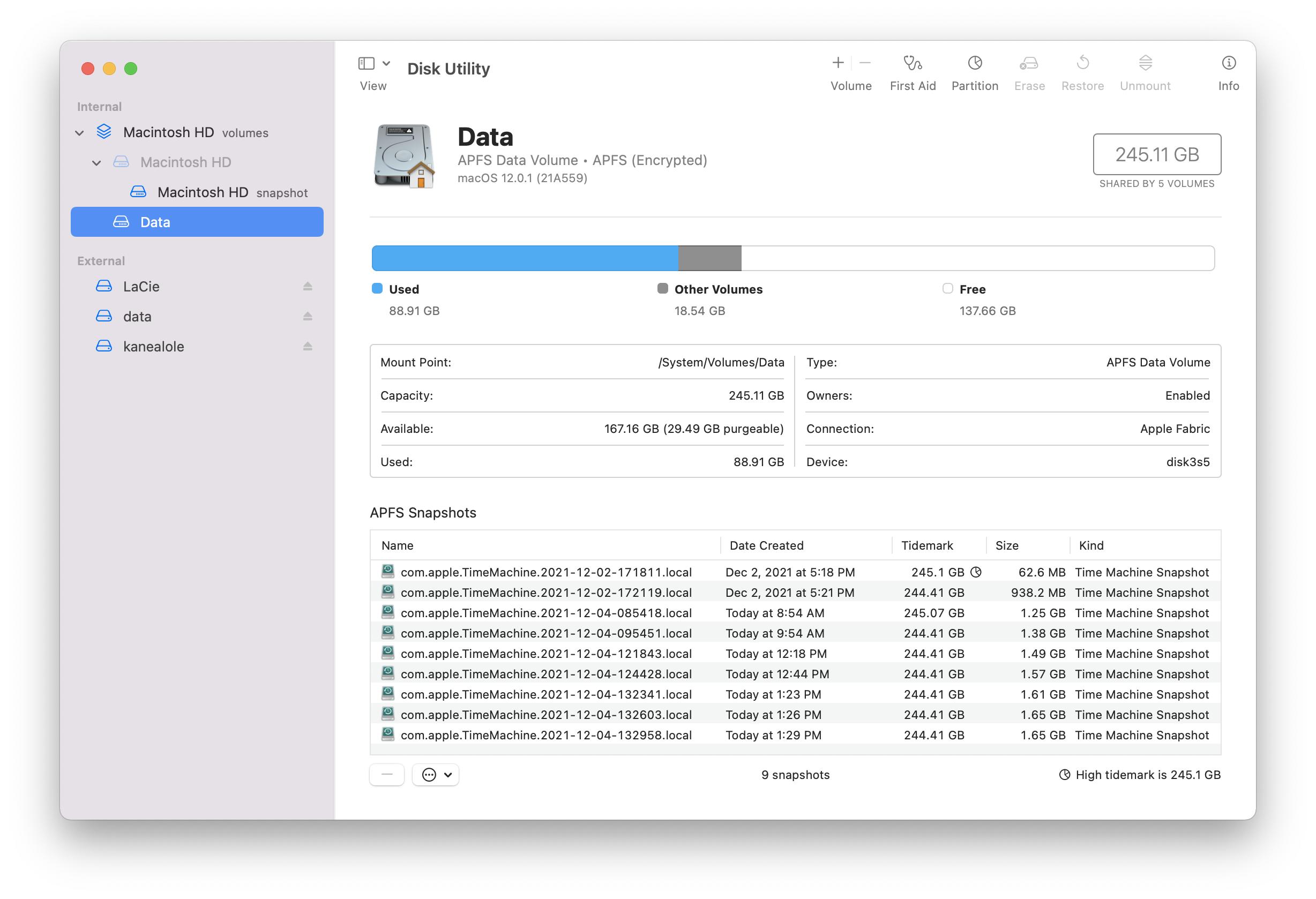This screenshot has height=899, width=1316.
Task: Click the disk3s5 device value
Action: point(1188,462)
